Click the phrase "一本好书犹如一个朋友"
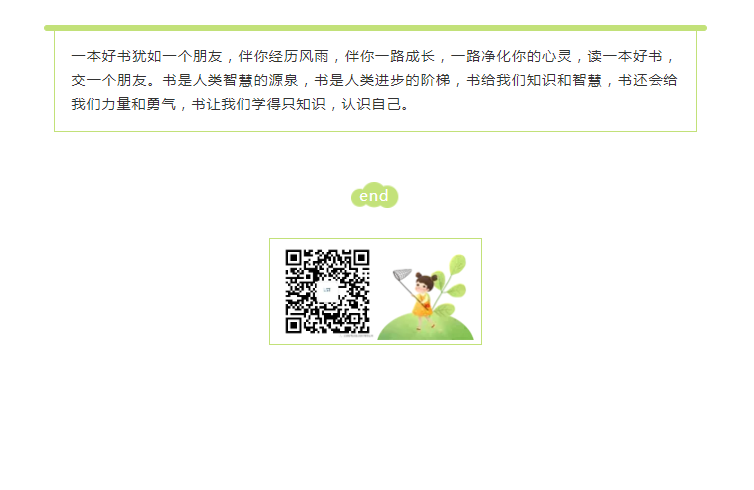The width and height of the screenshot is (754, 490). pyautogui.click(x=147, y=56)
